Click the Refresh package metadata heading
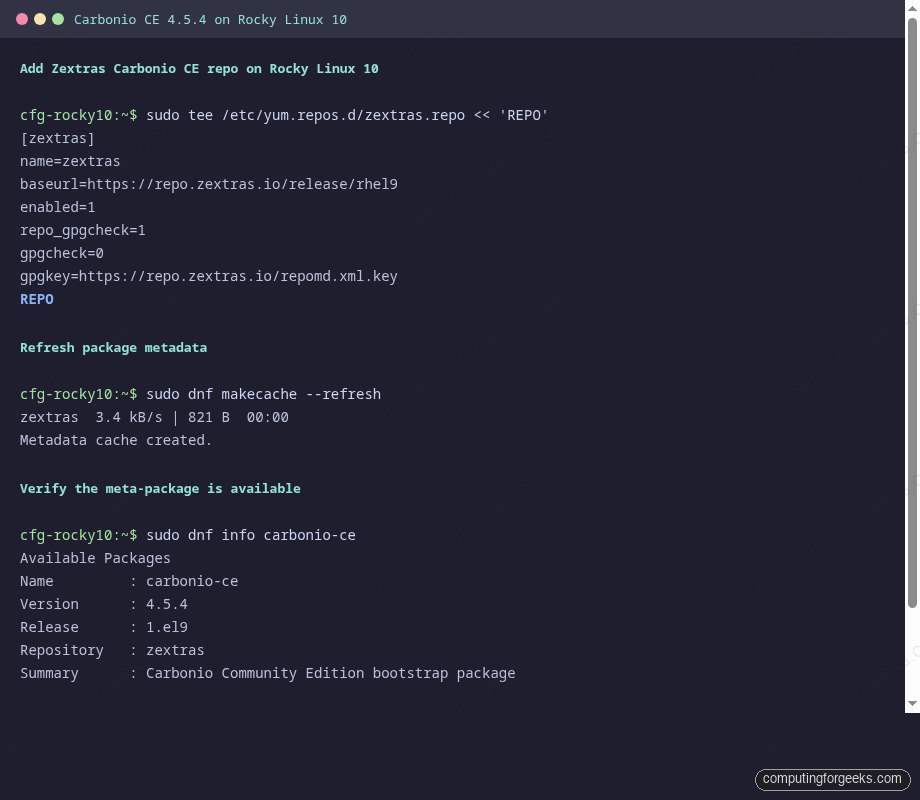Image resolution: width=920 pixels, height=800 pixels. [113, 347]
